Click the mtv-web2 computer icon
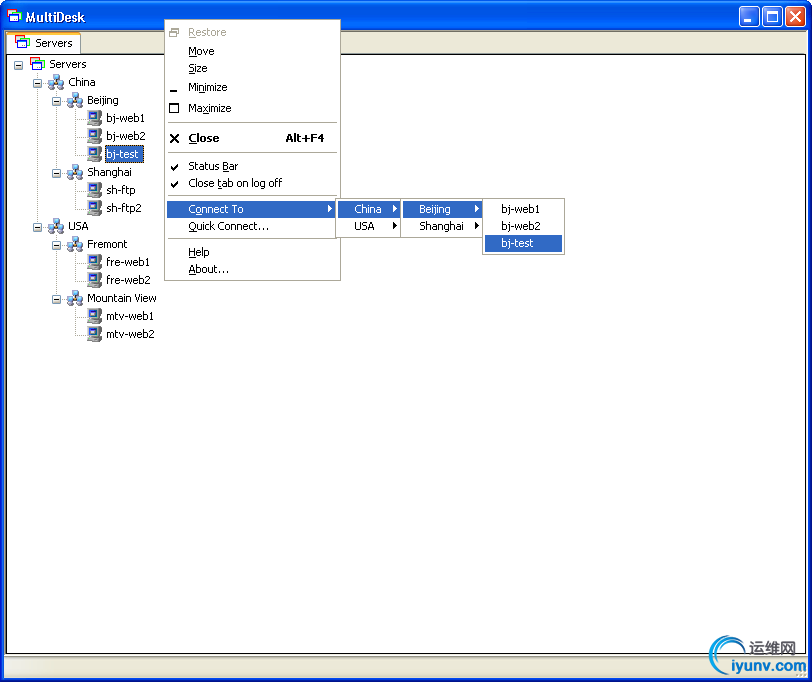812x682 pixels. pyautogui.click(x=94, y=334)
